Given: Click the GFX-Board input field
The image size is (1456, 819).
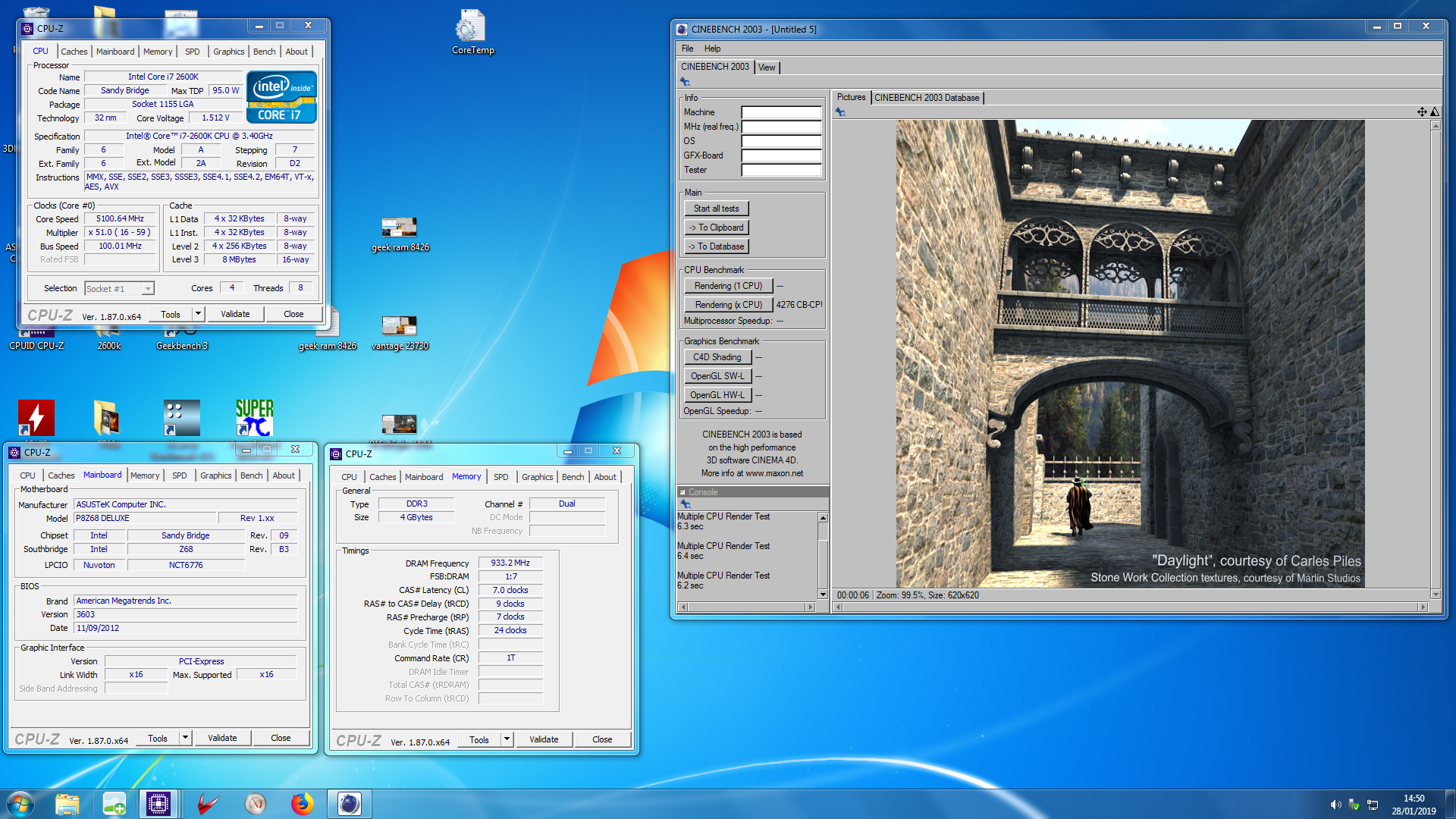Looking at the screenshot, I should [781, 155].
